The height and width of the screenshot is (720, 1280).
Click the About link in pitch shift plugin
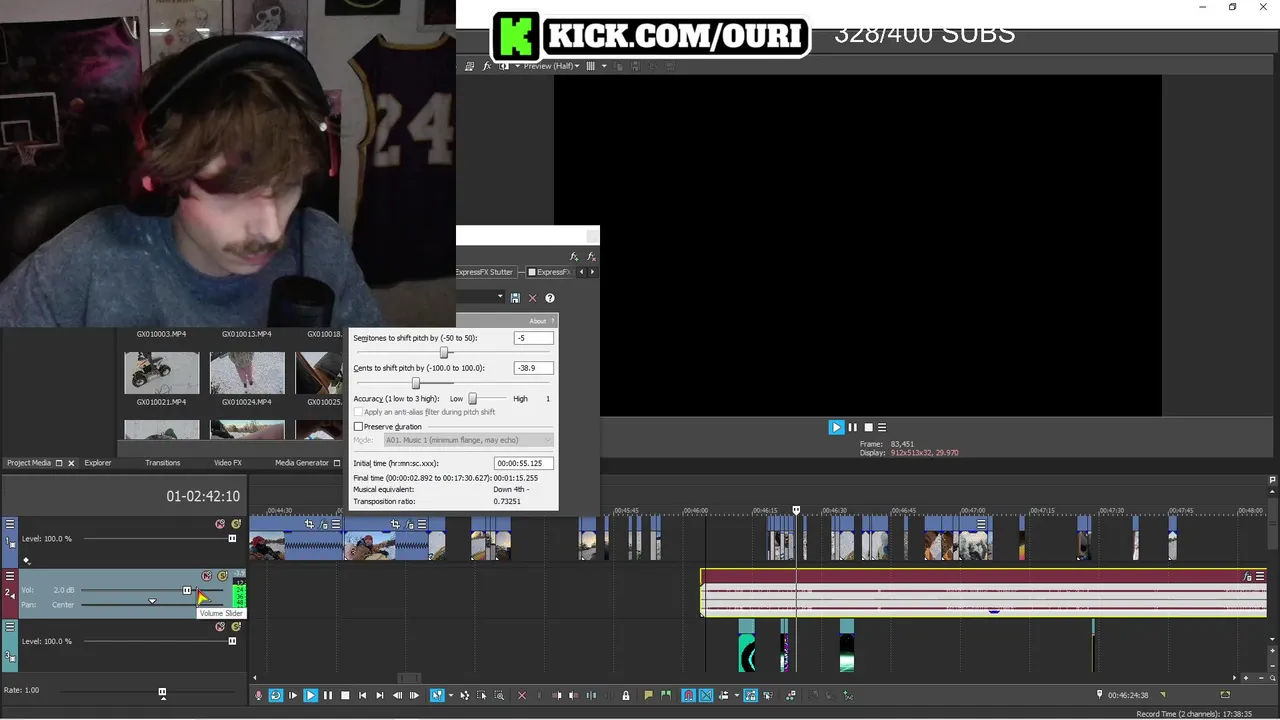[538, 321]
